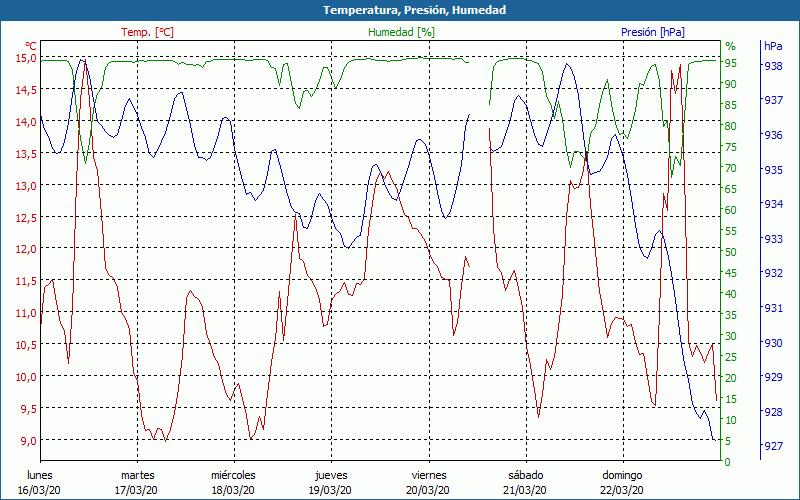Click the '10,0' temperature axis value
The height and width of the screenshot is (500, 800).
click(x=26, y=377)
